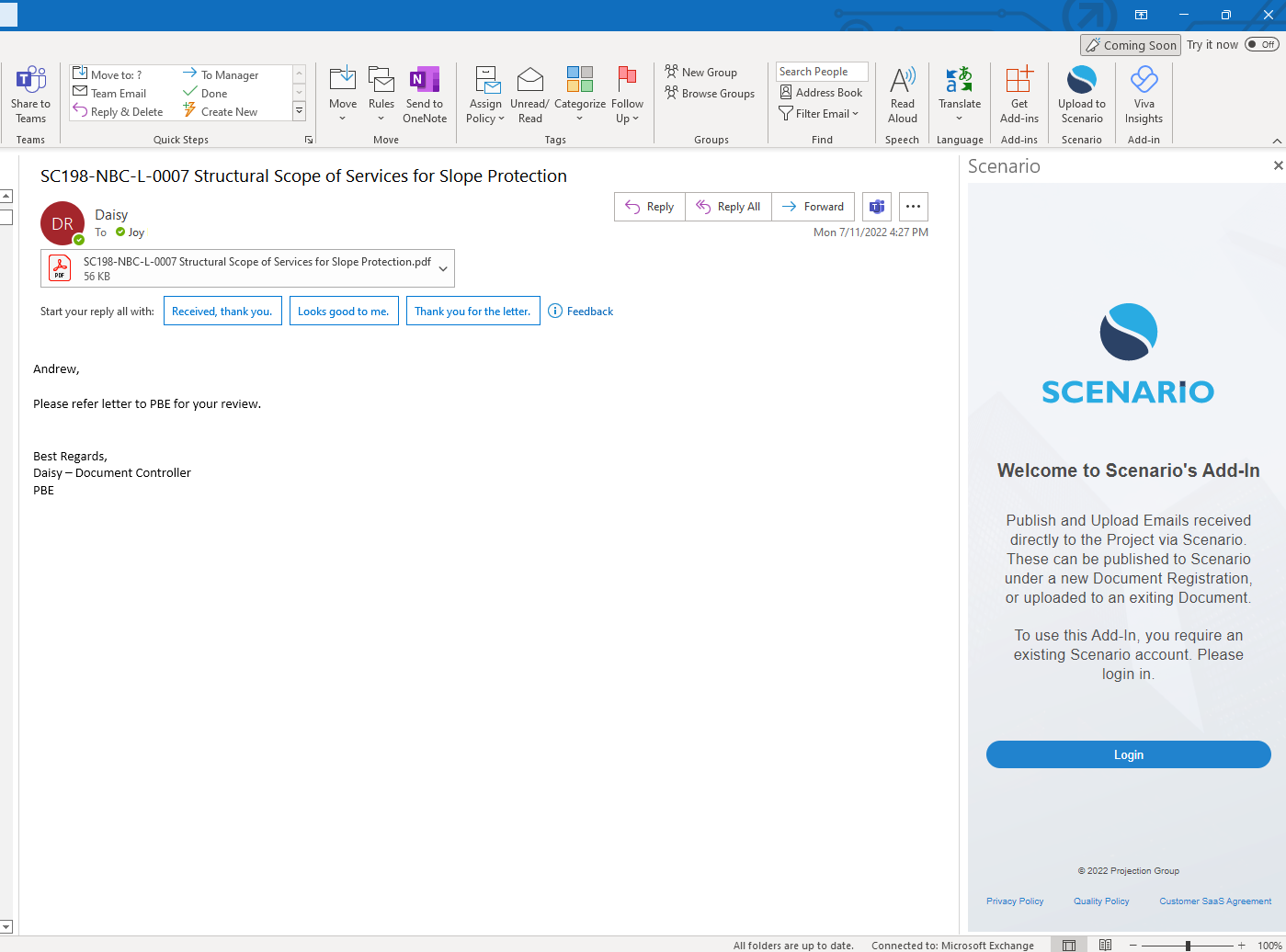Open the Get Add-ins store
The height and width of the screenshot is (952, 1286).
1019,92
